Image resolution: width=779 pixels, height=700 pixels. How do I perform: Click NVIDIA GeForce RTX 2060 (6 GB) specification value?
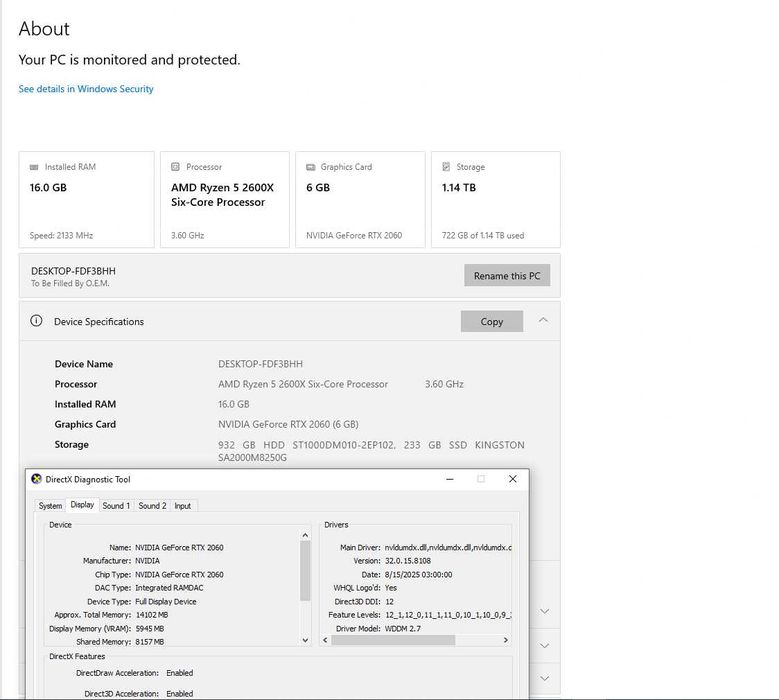tap(288, 424)
